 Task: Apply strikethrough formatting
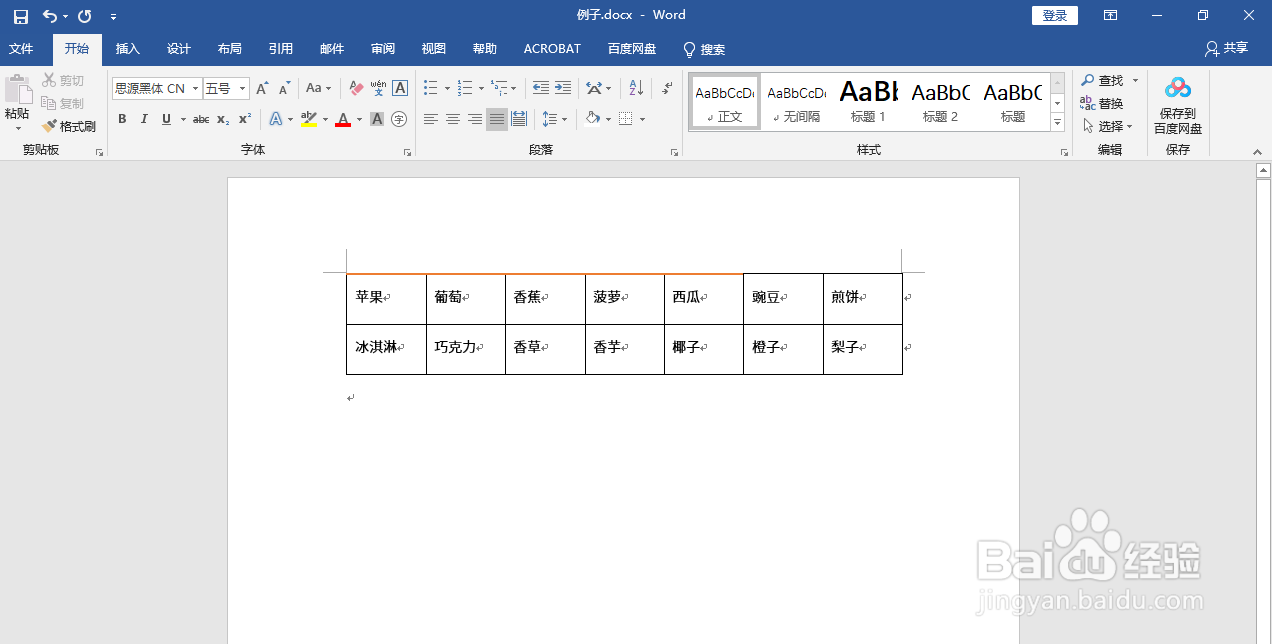(200, 119)
